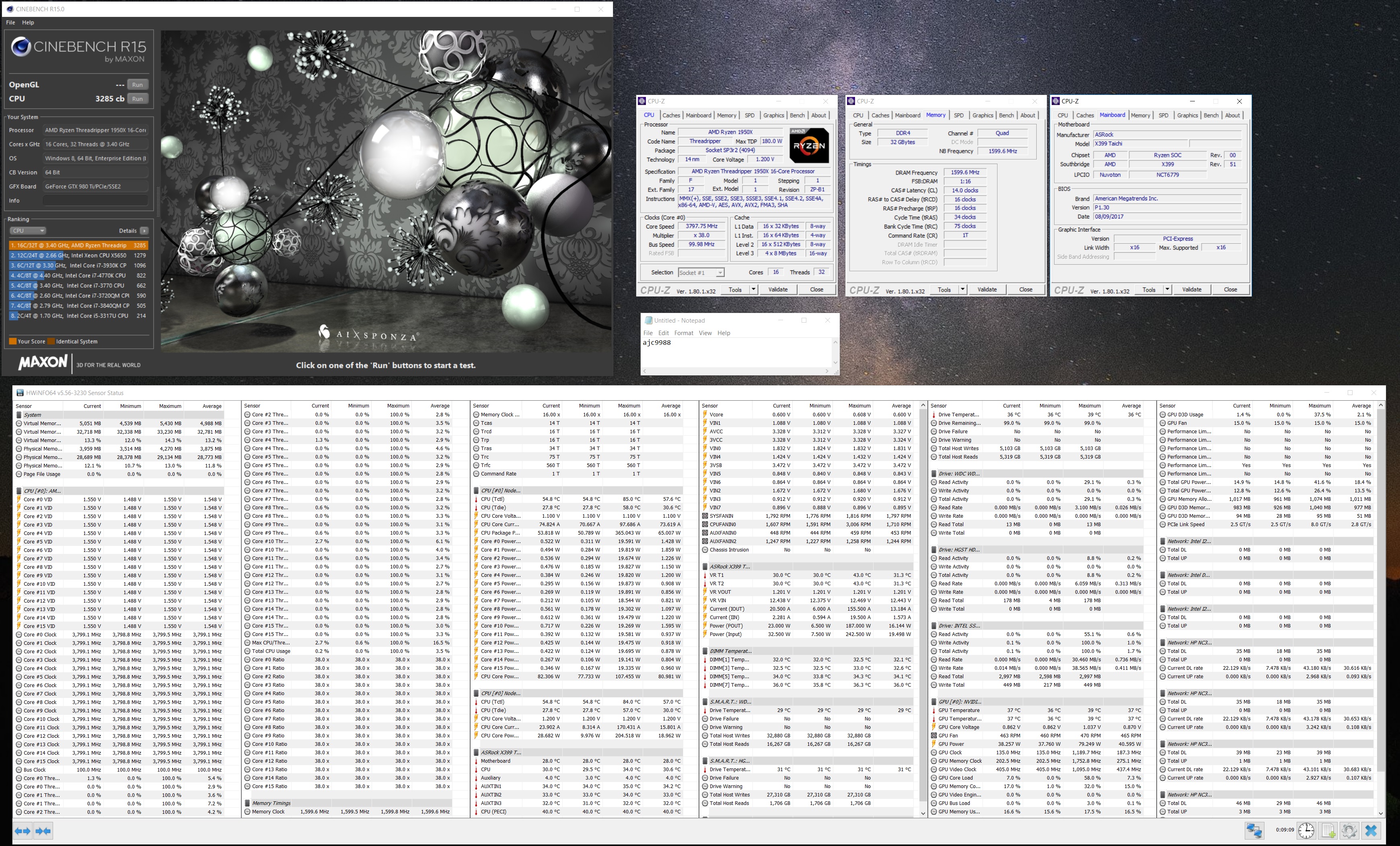Click HWiNFO64 title bar app icon
This screenshot has height=846, width=1400.
[x=20, y=393]
